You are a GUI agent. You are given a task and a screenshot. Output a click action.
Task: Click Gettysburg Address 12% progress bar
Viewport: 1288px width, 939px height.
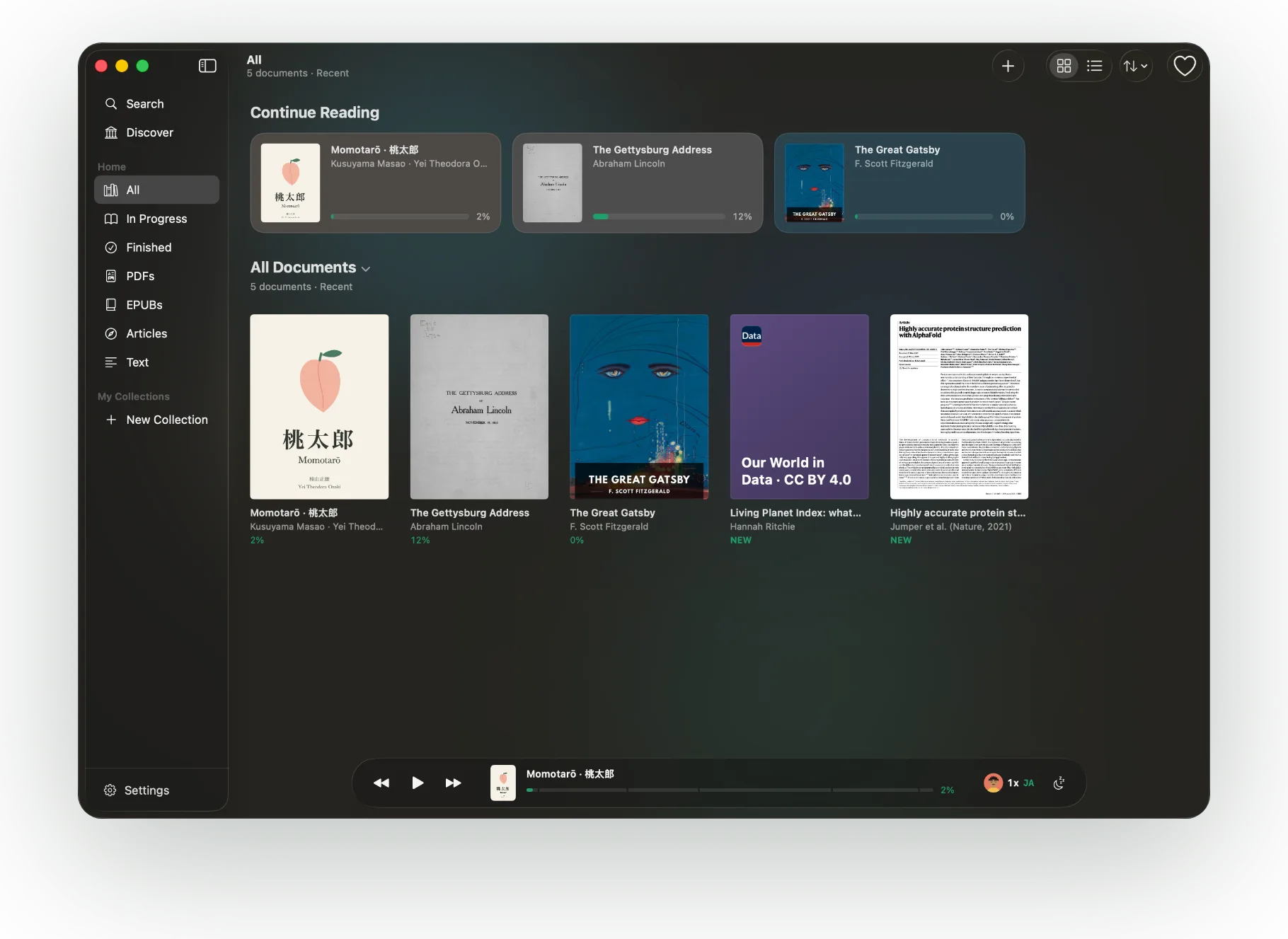tap(659, 217)
